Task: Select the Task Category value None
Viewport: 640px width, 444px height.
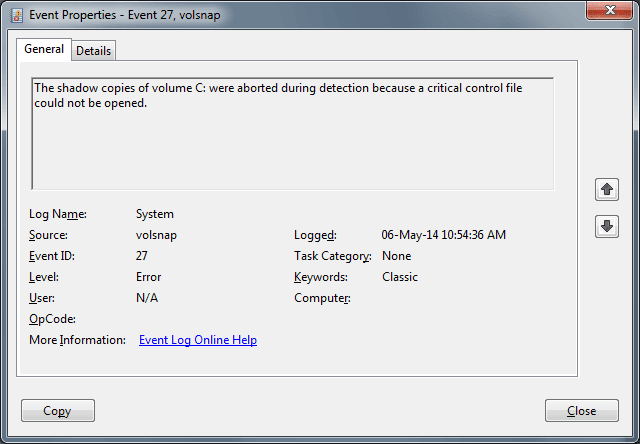Action: tap(397, 256)
